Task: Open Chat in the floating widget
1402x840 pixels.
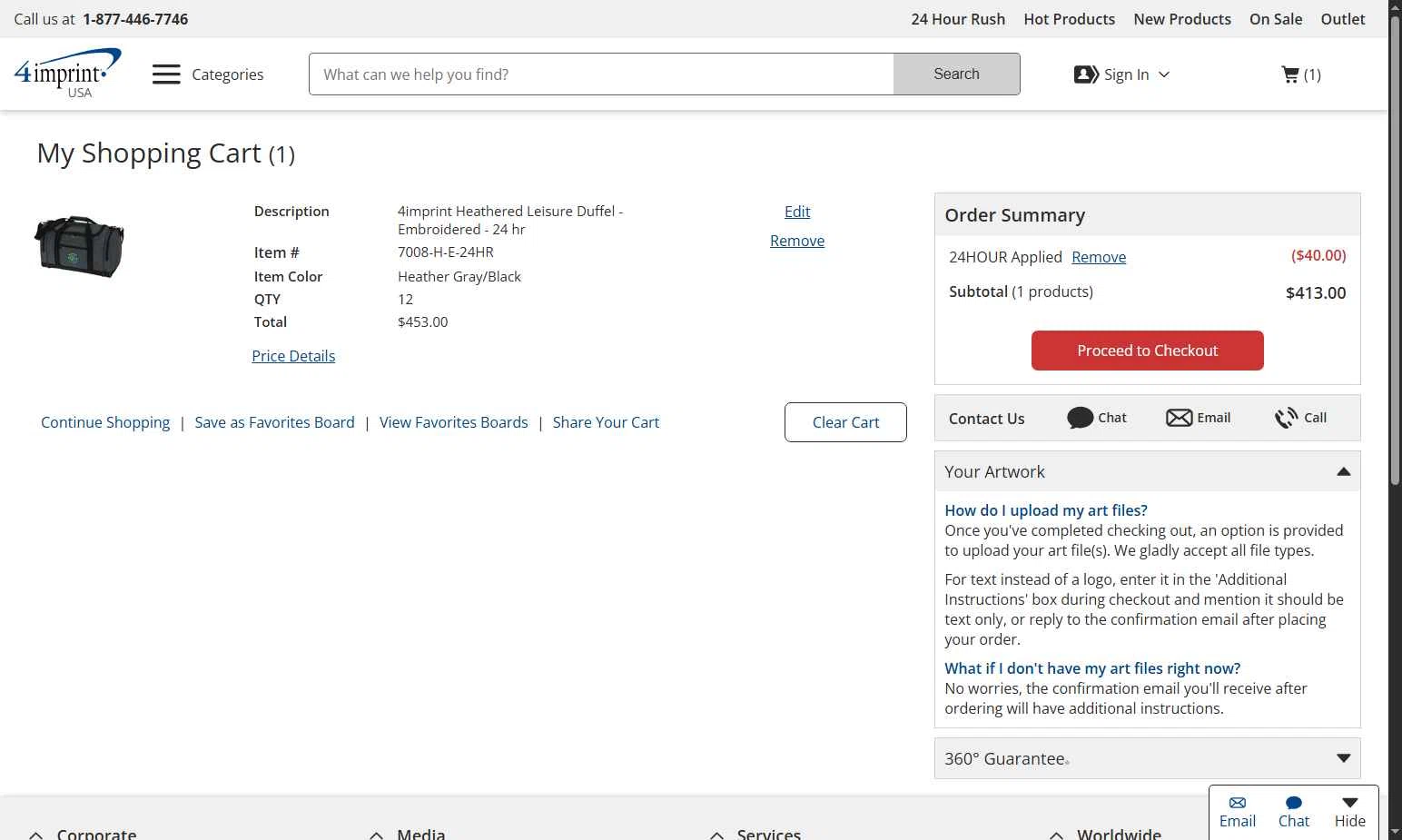Action: (1293, 812)
